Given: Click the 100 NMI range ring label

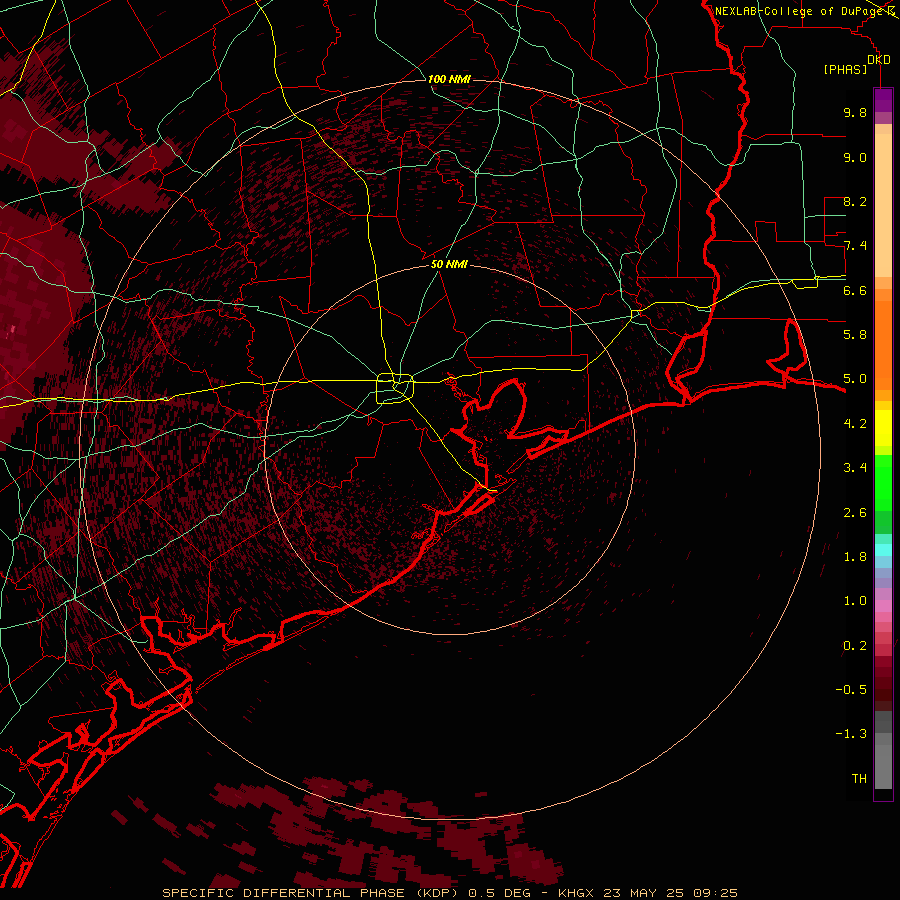Looking at the screenshot, I should coord(449,79).
